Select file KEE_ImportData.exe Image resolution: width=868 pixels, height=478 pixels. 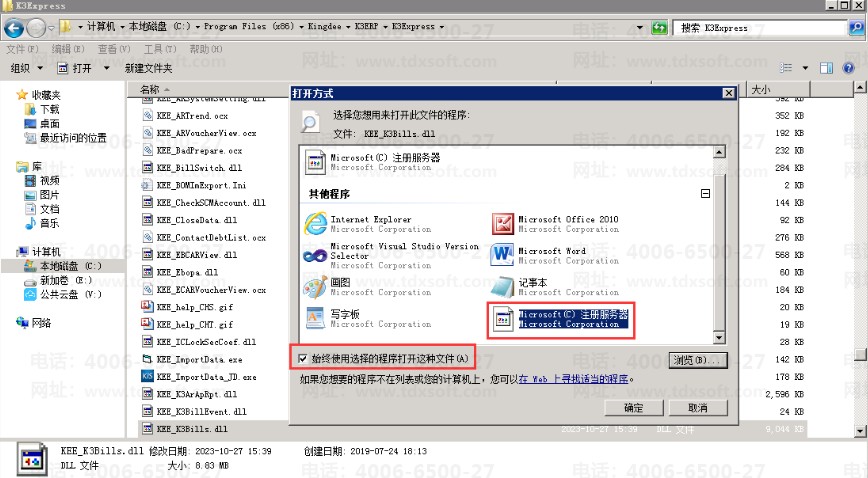(192, 359)
